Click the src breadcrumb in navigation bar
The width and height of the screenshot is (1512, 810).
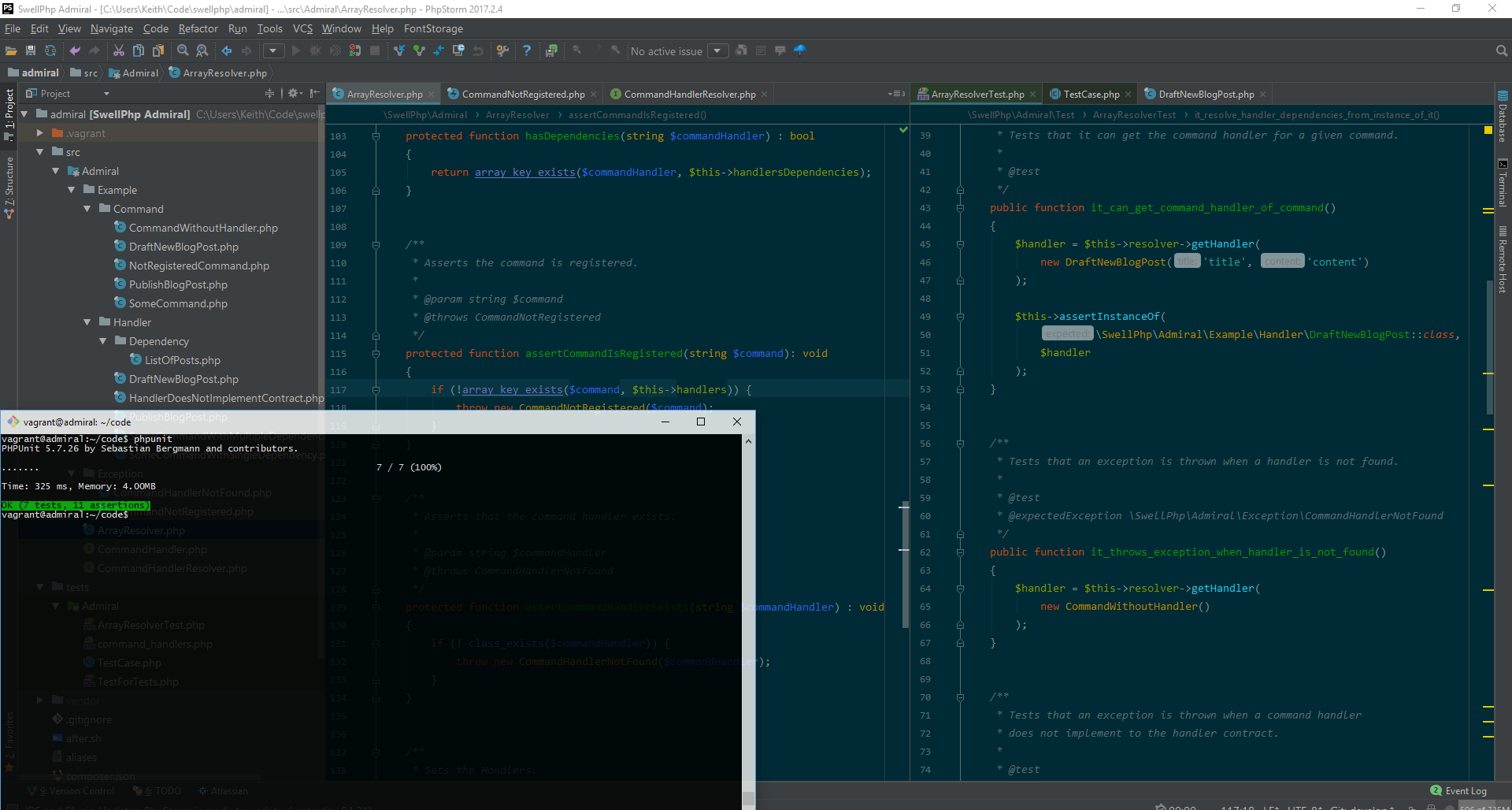point(84,72)
